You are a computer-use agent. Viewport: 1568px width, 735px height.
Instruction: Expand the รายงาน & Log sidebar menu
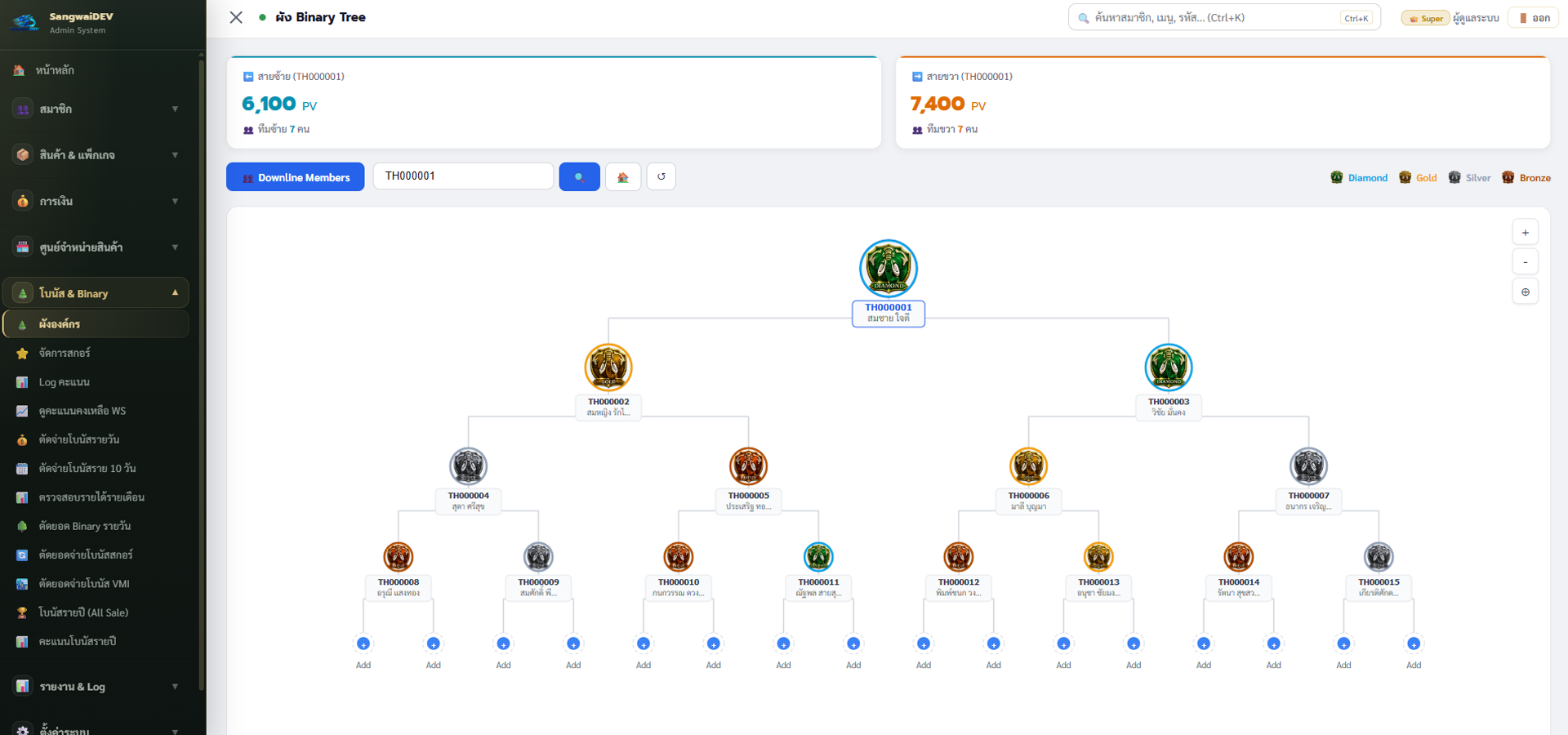click(x=96, y=686)
